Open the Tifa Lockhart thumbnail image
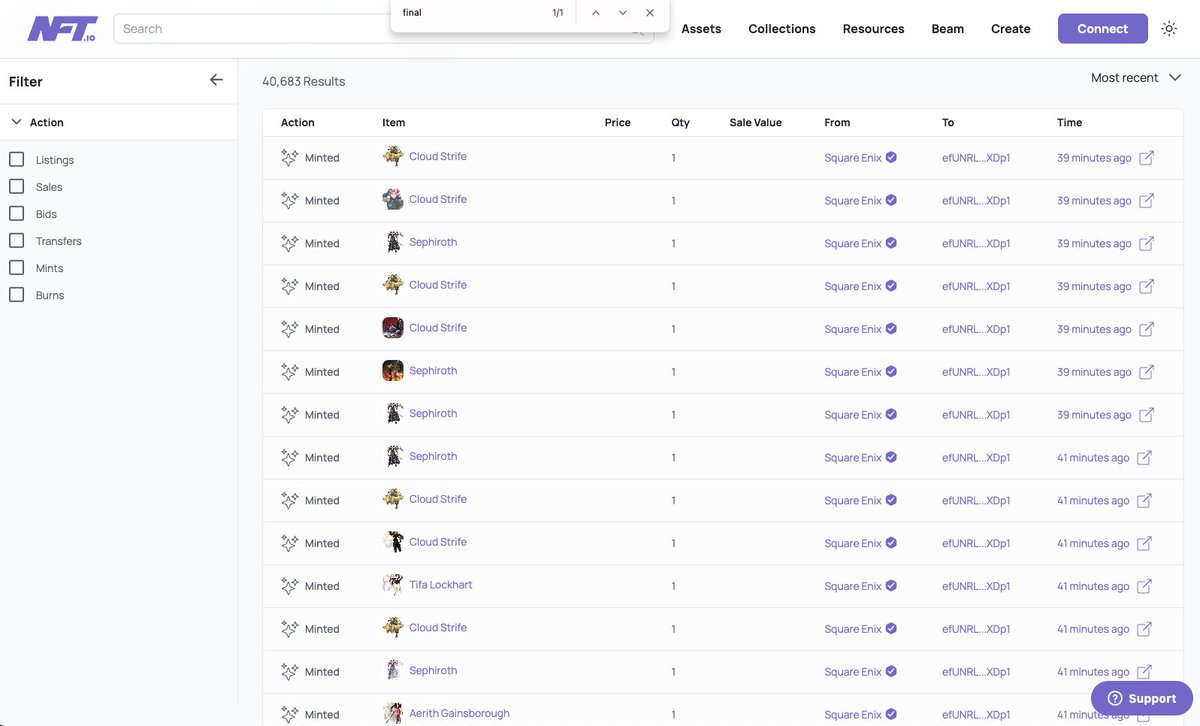 (393, 585)
